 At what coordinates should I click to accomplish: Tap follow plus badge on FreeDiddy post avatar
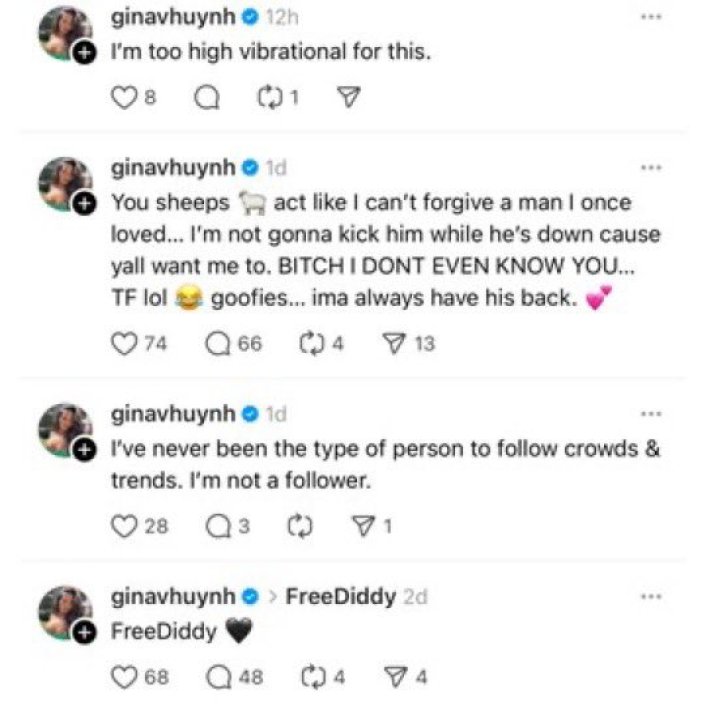(x=84, y=634)
